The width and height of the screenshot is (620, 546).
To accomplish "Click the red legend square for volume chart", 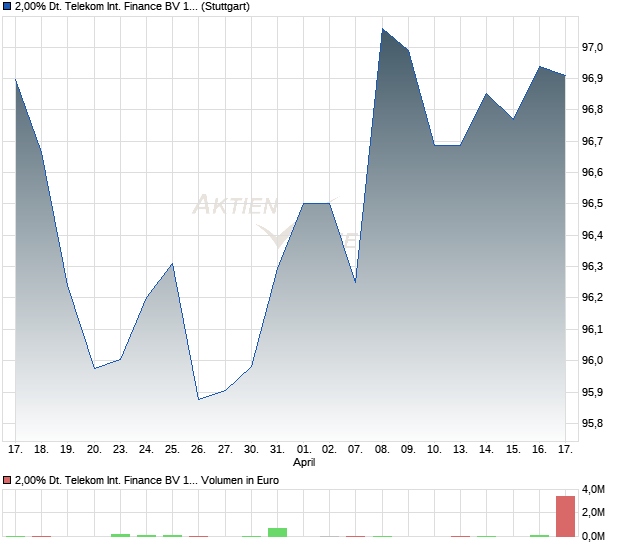I will [7, 480].
